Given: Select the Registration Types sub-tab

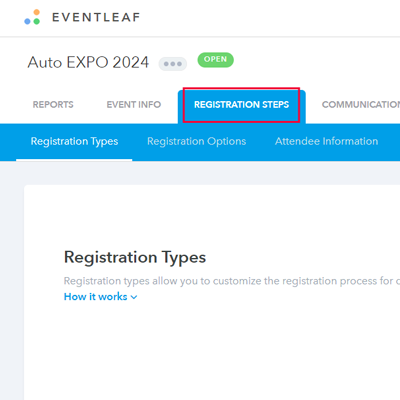Looking at the screenshot, I should 74,141.
